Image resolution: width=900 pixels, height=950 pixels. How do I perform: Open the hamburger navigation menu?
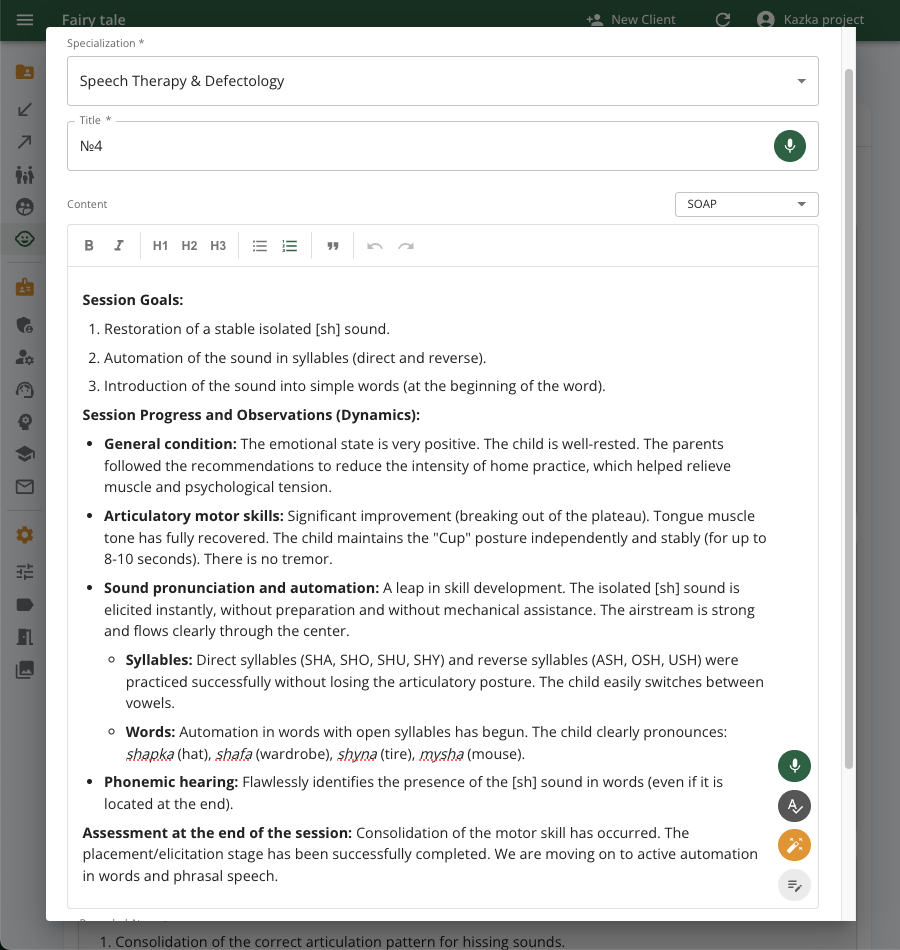click(x=24, y=19)
